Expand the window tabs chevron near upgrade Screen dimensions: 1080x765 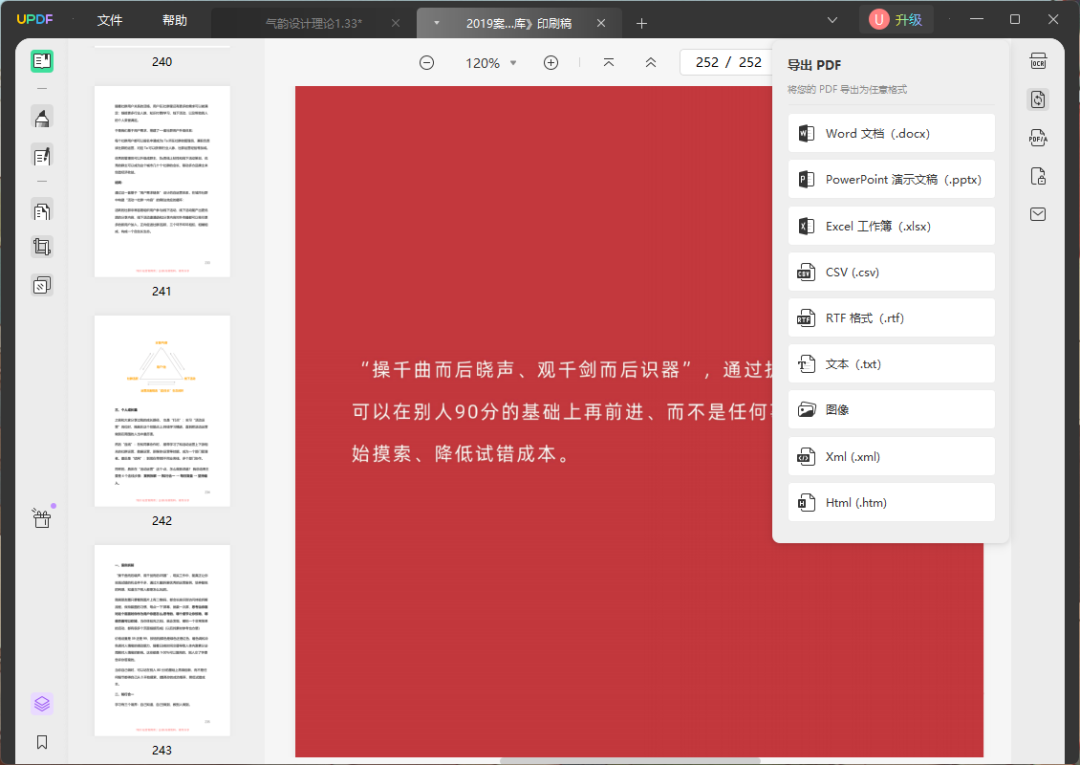(833, 20)
